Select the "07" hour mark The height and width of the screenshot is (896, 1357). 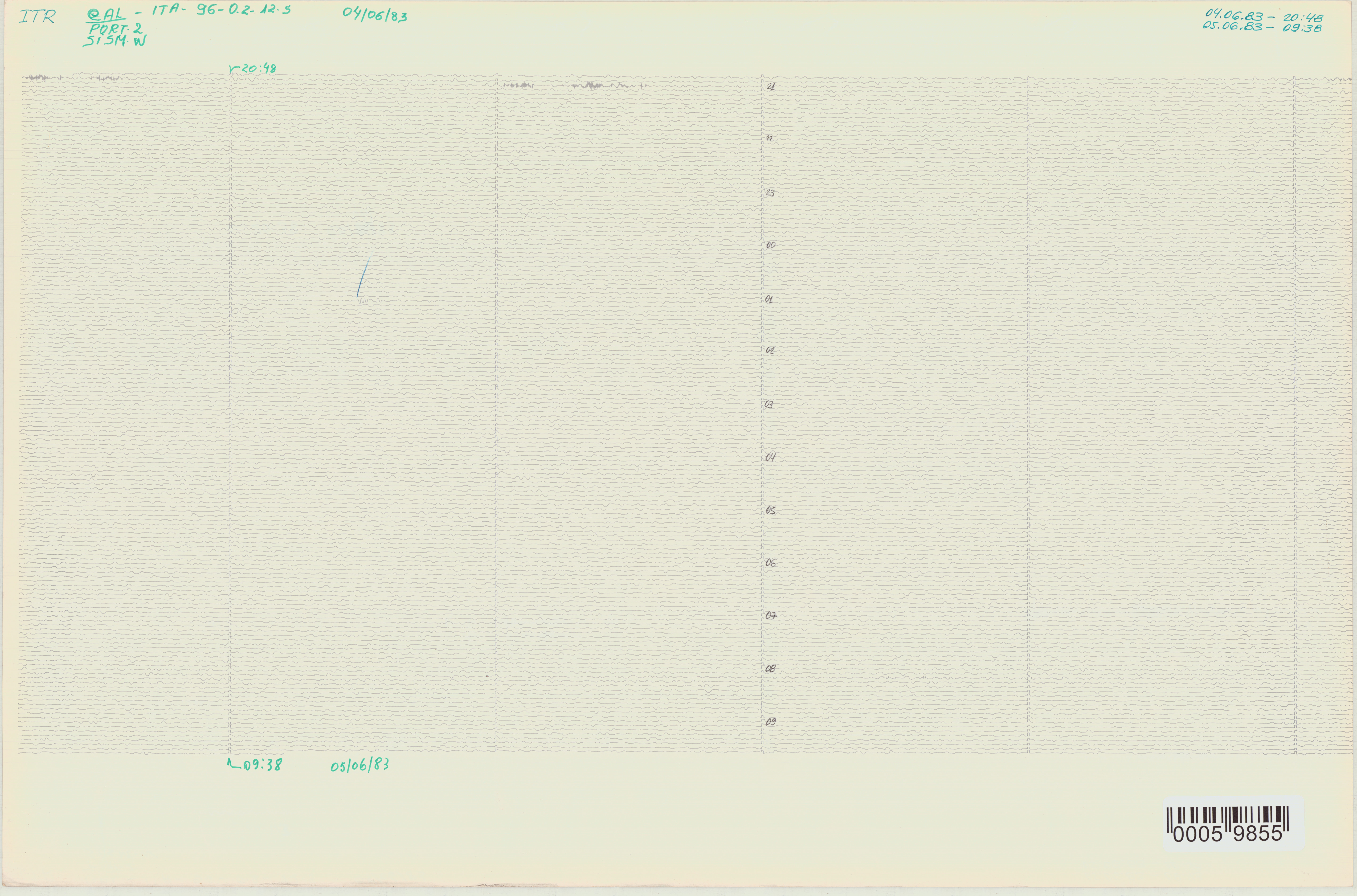pyautogui.click(x=771, y=616)
